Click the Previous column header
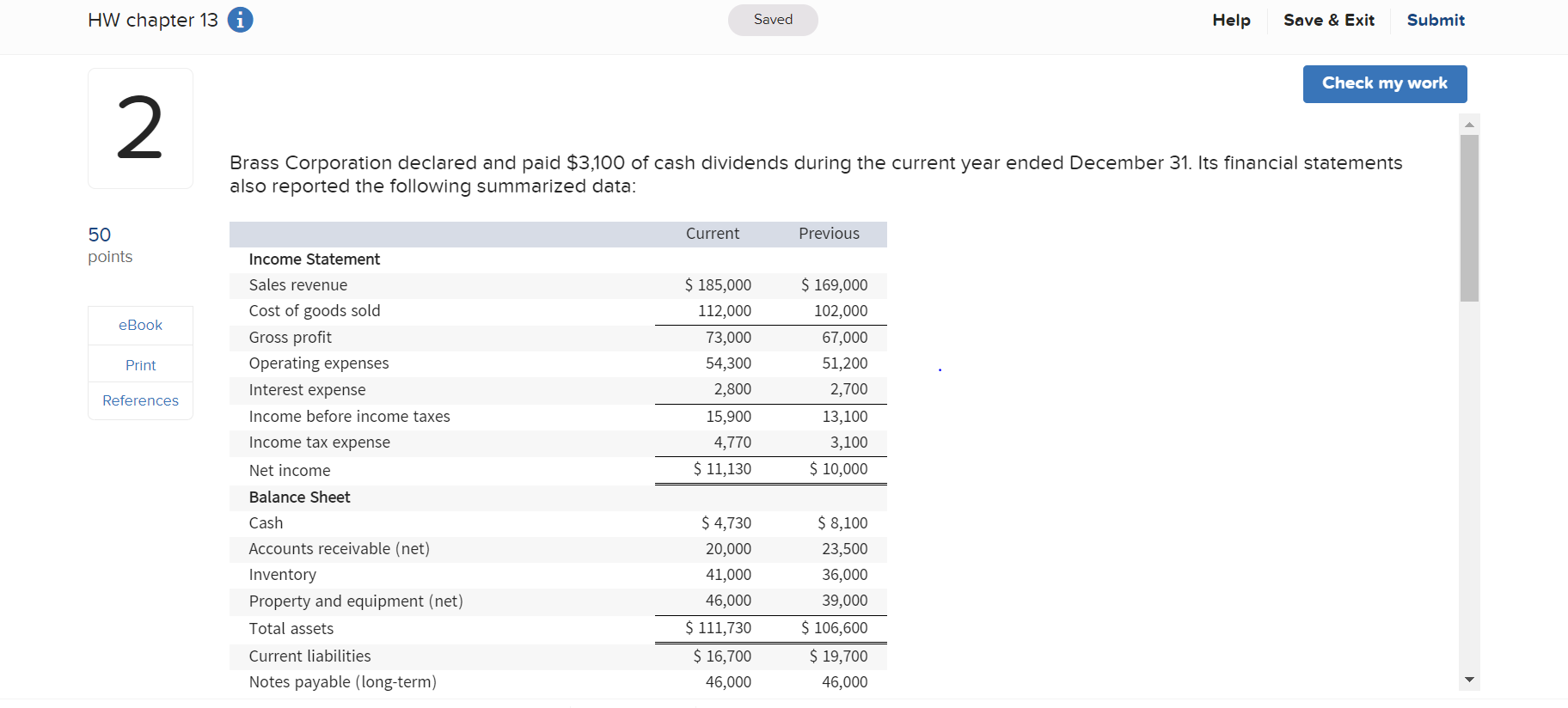The image size is (1568, 708). 829,234
